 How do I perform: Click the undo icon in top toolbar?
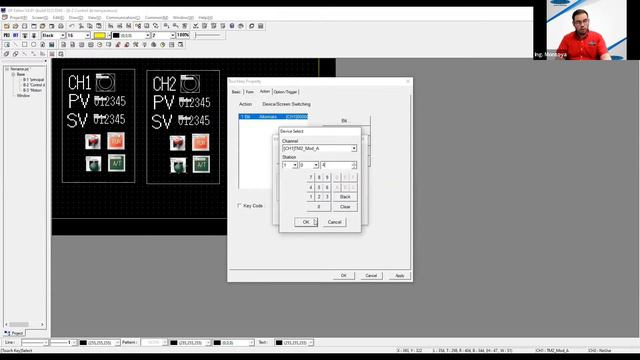71,26
